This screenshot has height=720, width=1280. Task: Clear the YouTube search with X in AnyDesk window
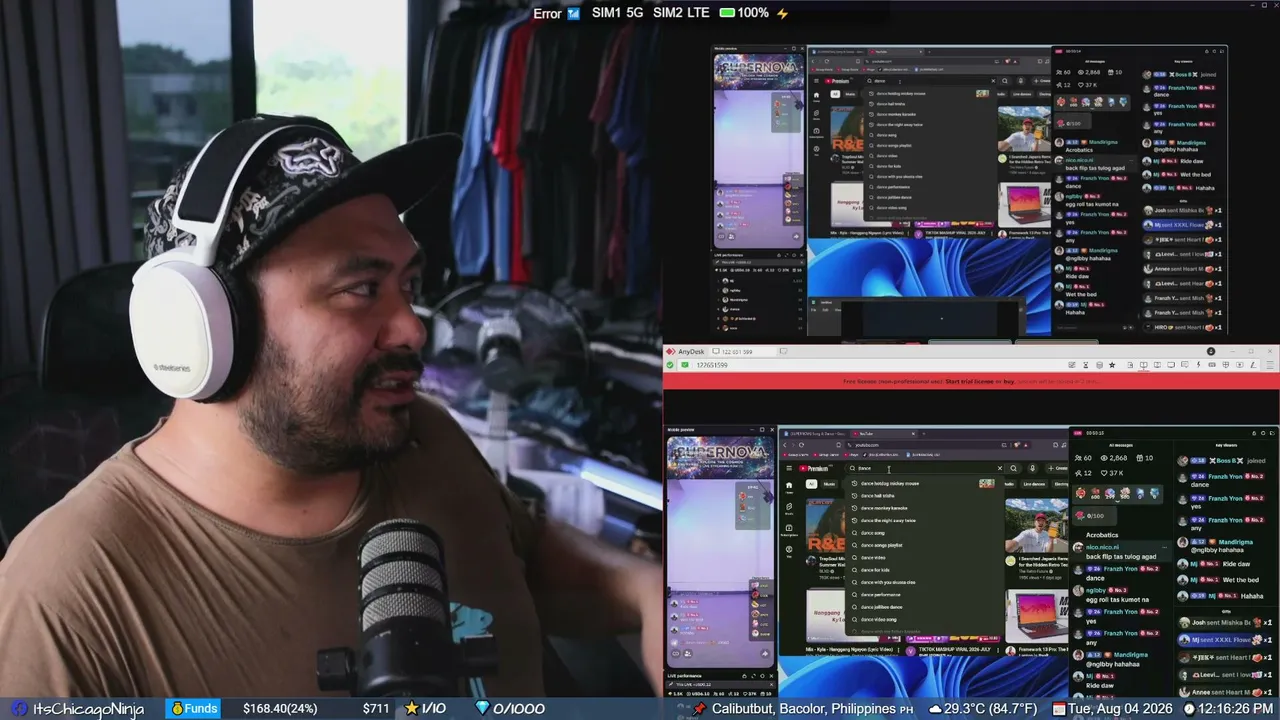999,468
